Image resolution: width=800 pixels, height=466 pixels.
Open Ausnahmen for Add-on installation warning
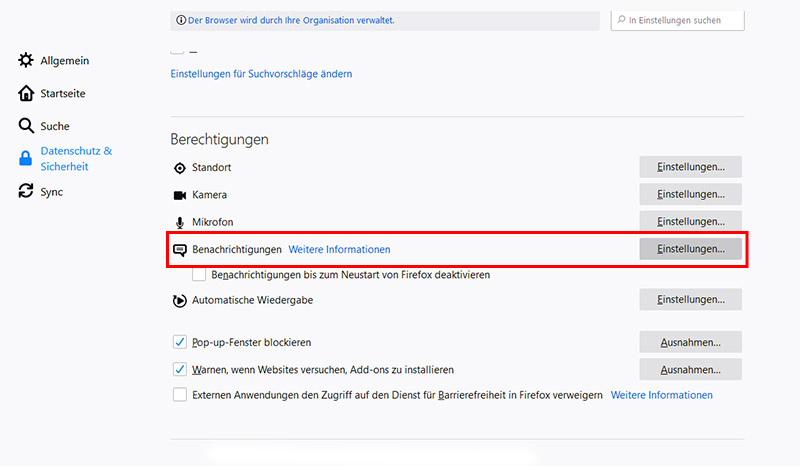click(690, 369)
